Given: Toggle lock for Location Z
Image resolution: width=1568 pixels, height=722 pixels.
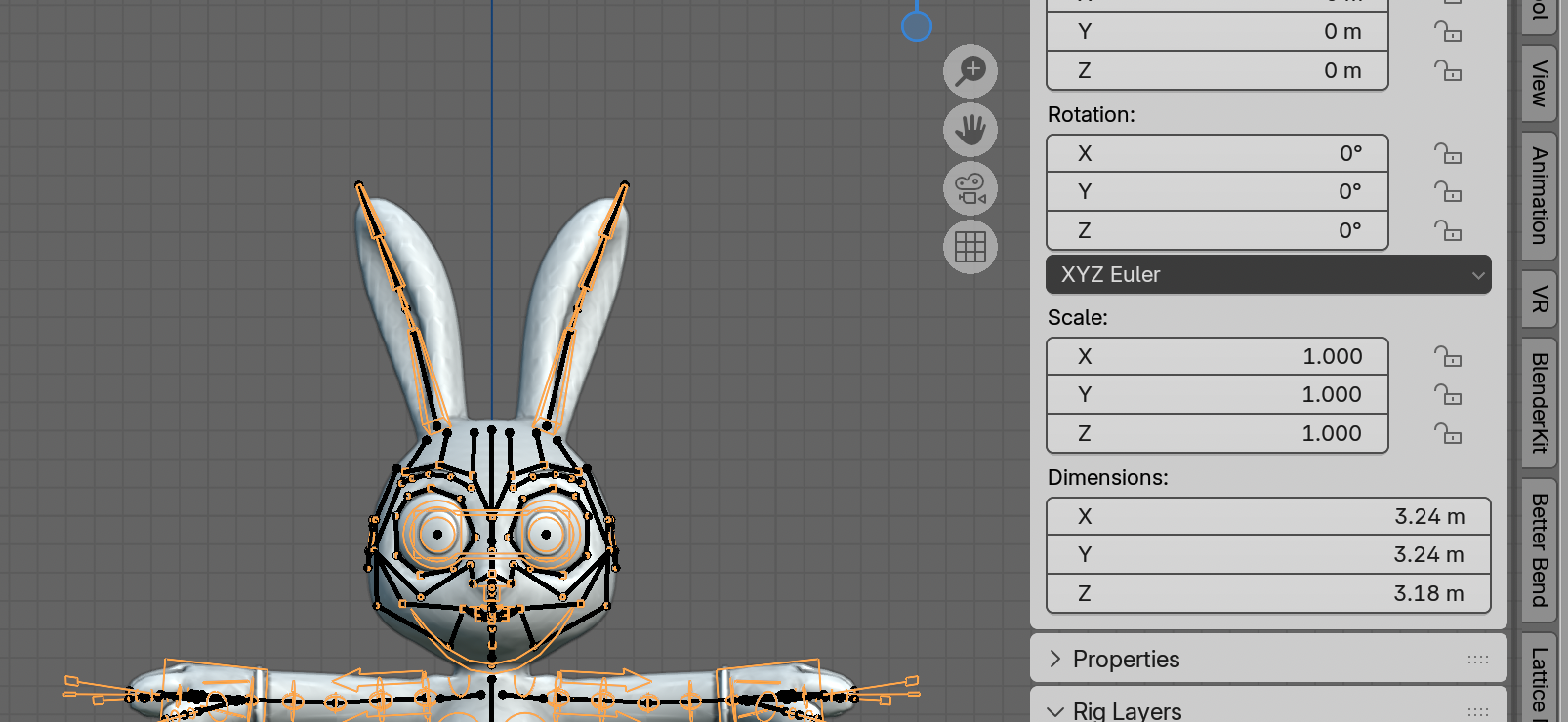Looking at the screenshot, I should click(1448, 71).
